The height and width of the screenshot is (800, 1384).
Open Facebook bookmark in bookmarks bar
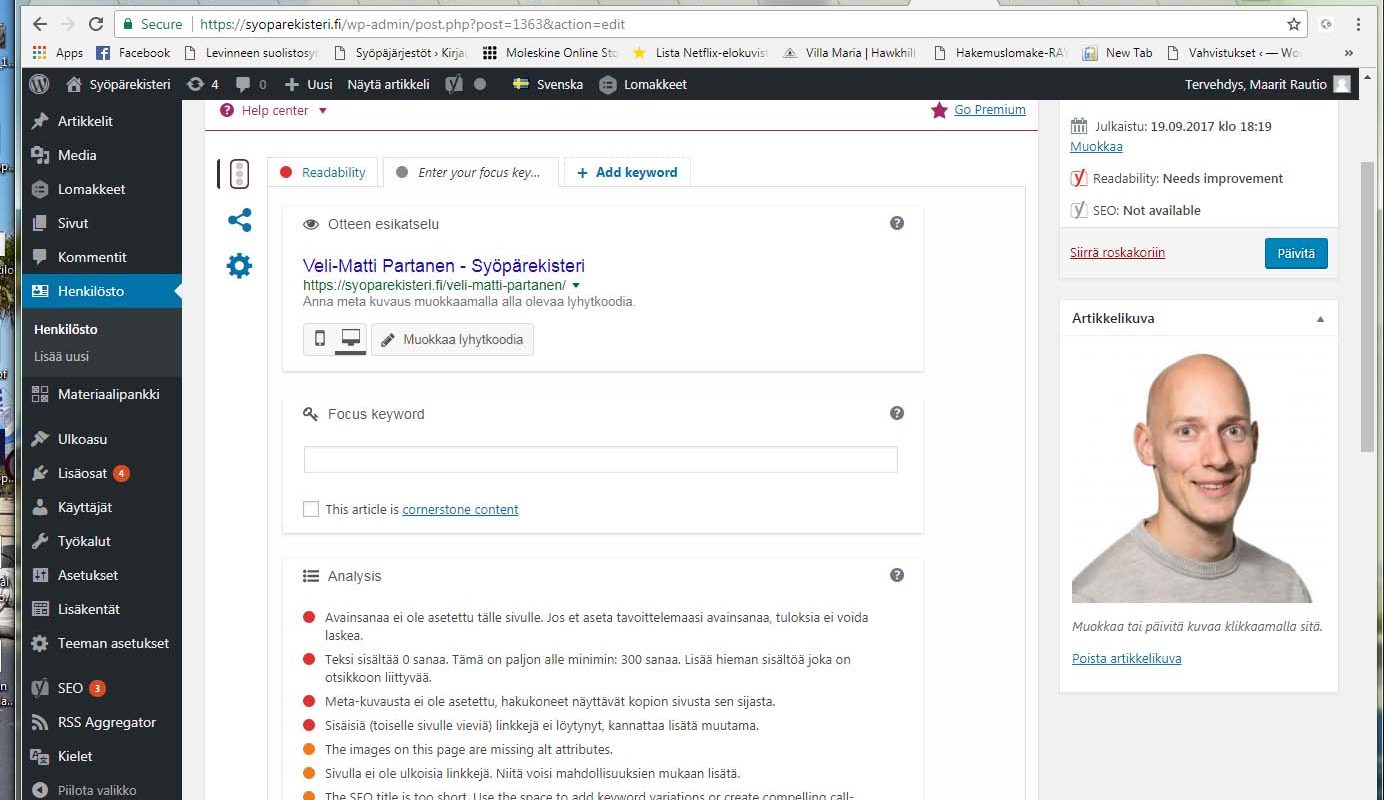(x=133, y=53)
